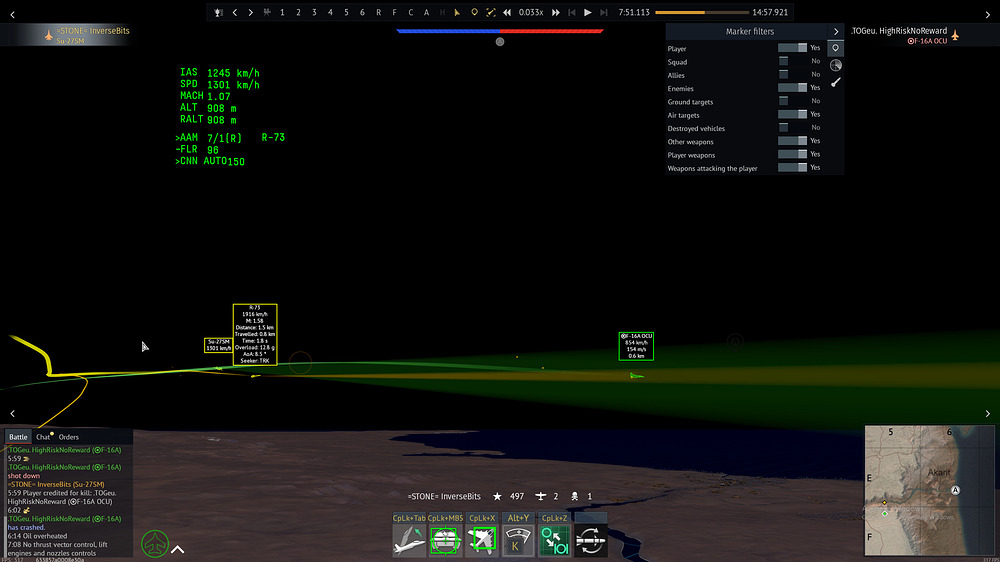This screenshot has height=562, width=1000.
Task: Toggle the Enemies marker filter
Action: pos(792,87)
